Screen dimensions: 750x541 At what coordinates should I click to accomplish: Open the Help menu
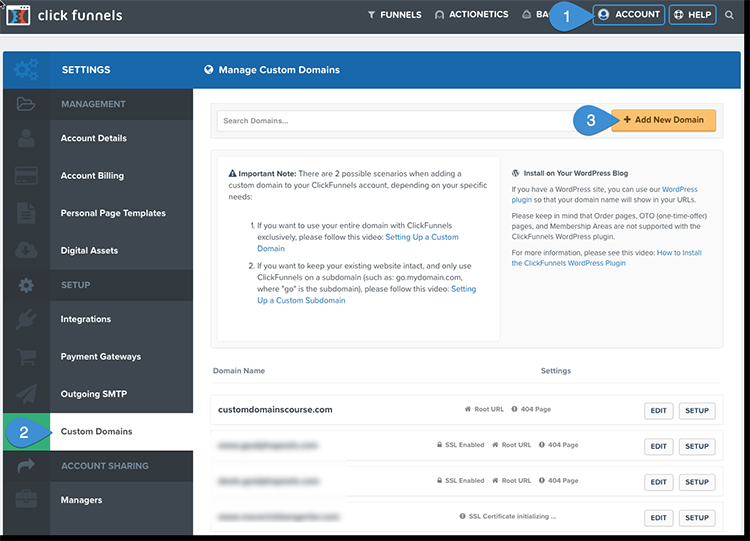pos(693,15)
